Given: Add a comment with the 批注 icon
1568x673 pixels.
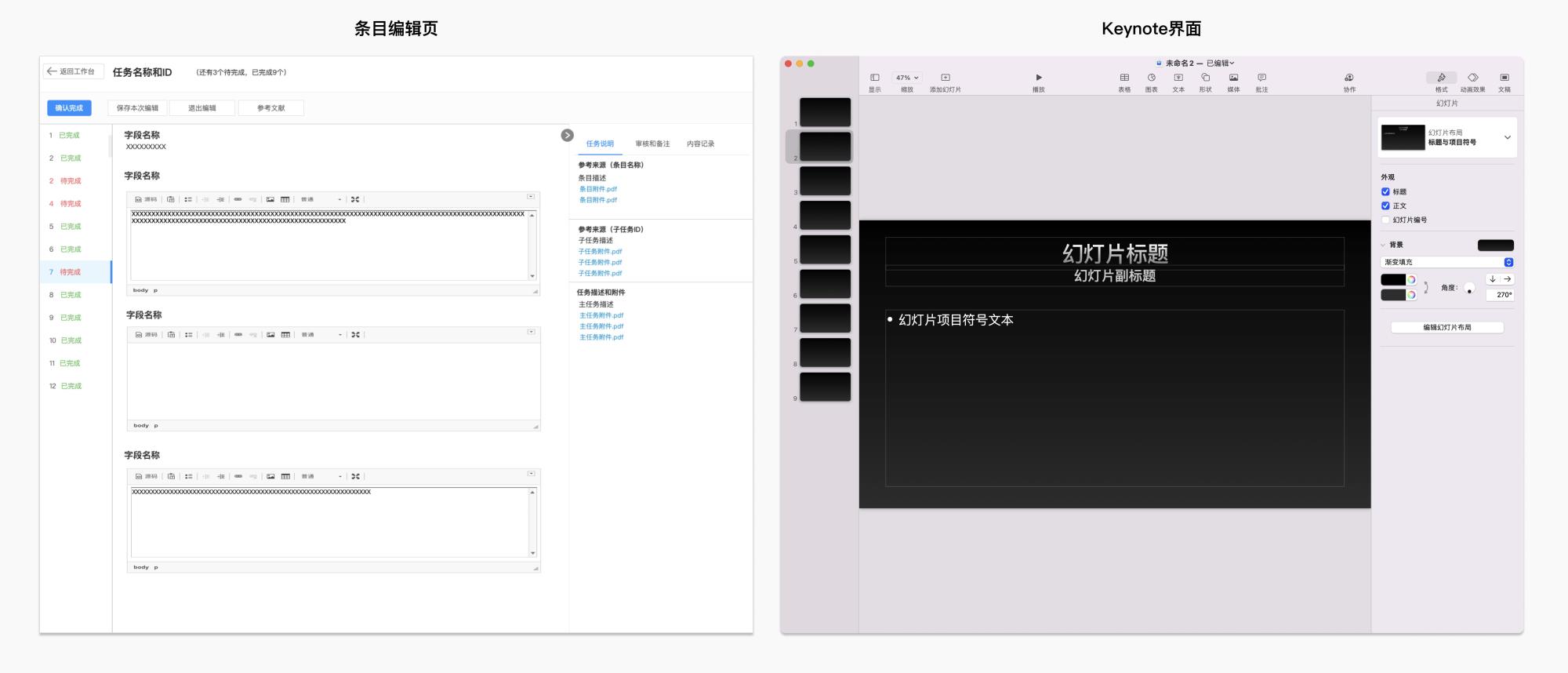Looking at the screenshot, I should coord(1261,78).
